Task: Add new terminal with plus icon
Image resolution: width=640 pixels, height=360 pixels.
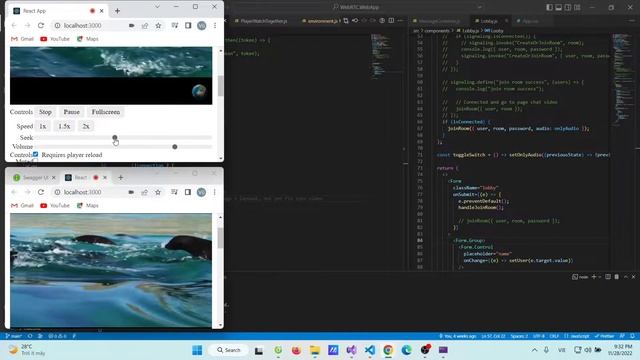Action: pos(594,277)
